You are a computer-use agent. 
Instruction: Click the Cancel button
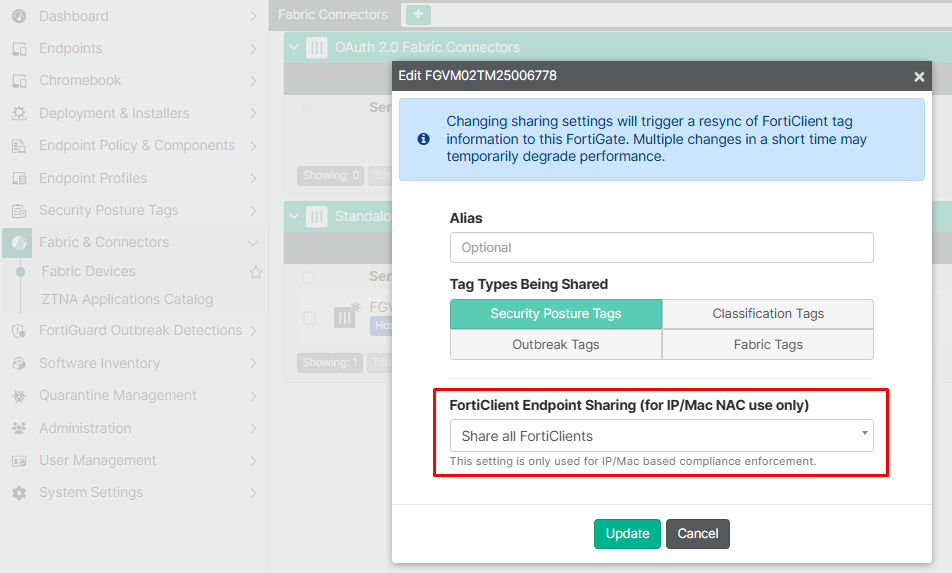[698, 534]
